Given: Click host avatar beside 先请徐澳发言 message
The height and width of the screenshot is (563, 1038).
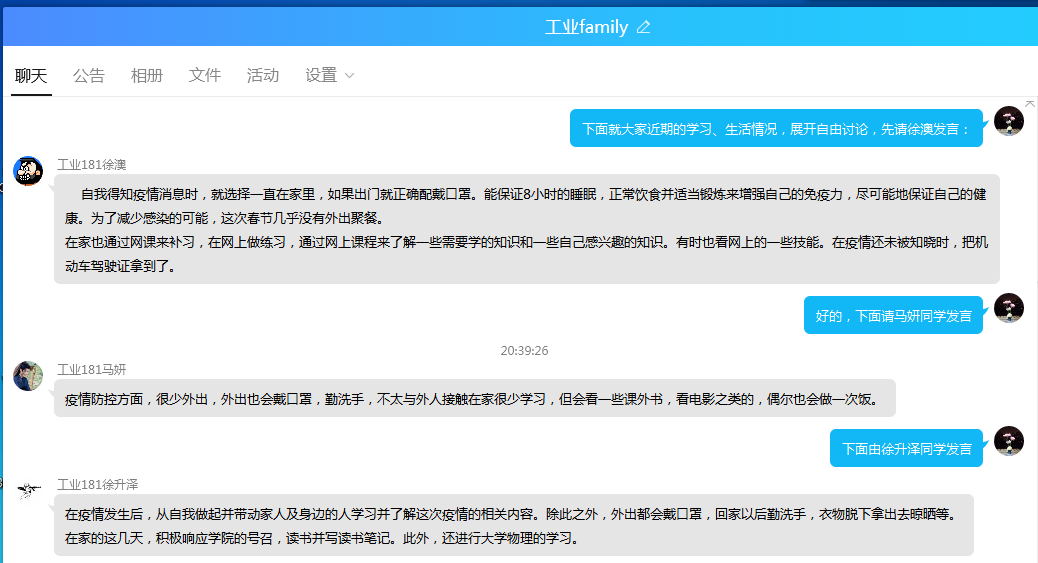Looking at the screenshot, I should [1009, 121].
